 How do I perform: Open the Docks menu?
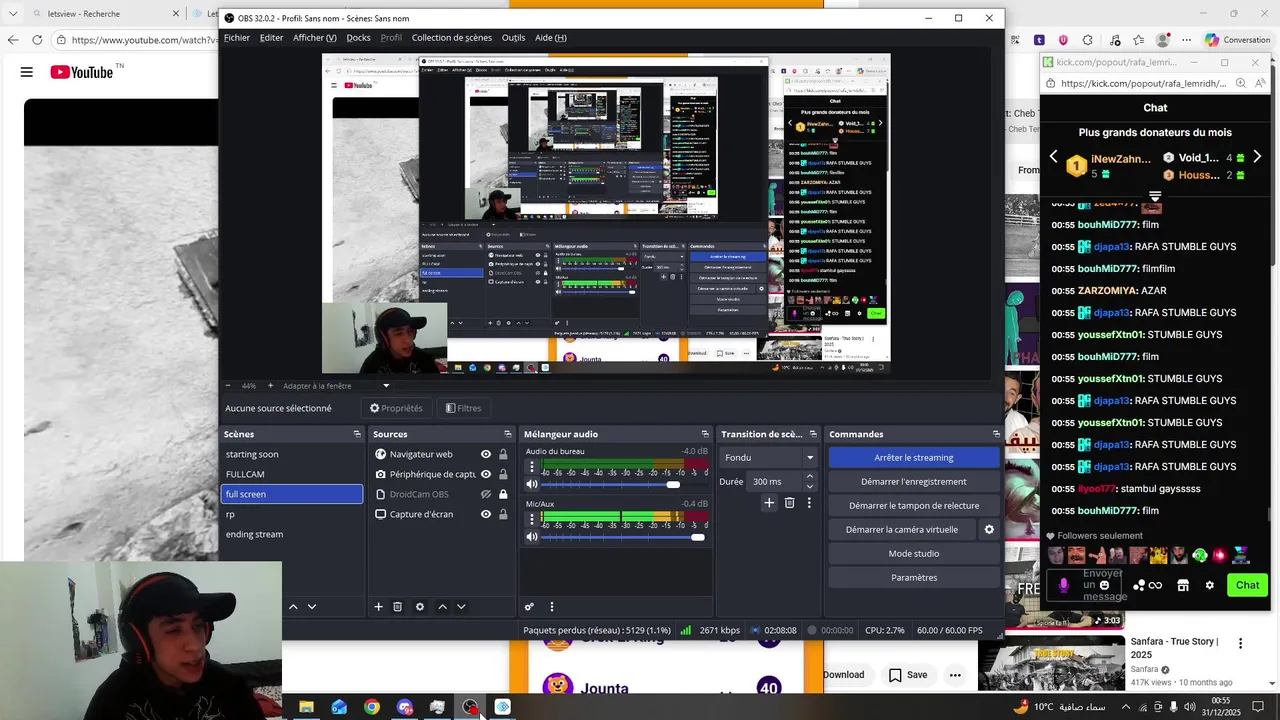coord(358,38)
